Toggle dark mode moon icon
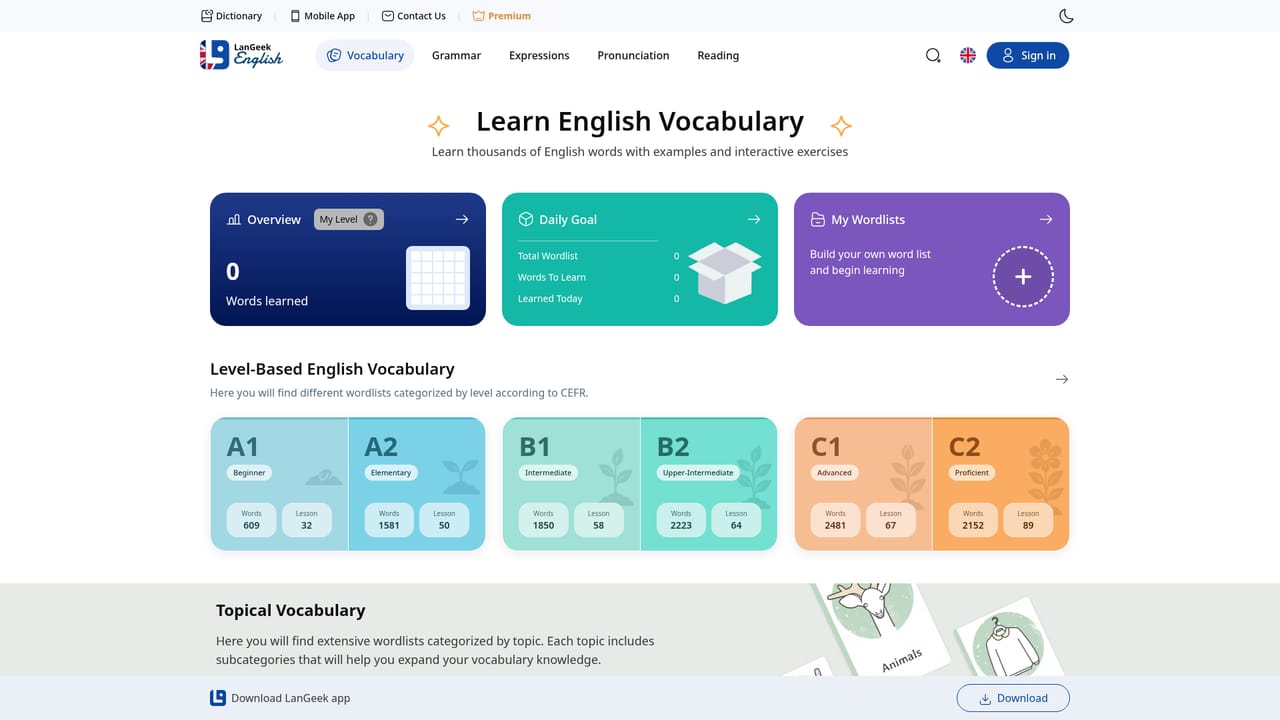Viewport: 1280px width, 720px height. [1066, 16]
